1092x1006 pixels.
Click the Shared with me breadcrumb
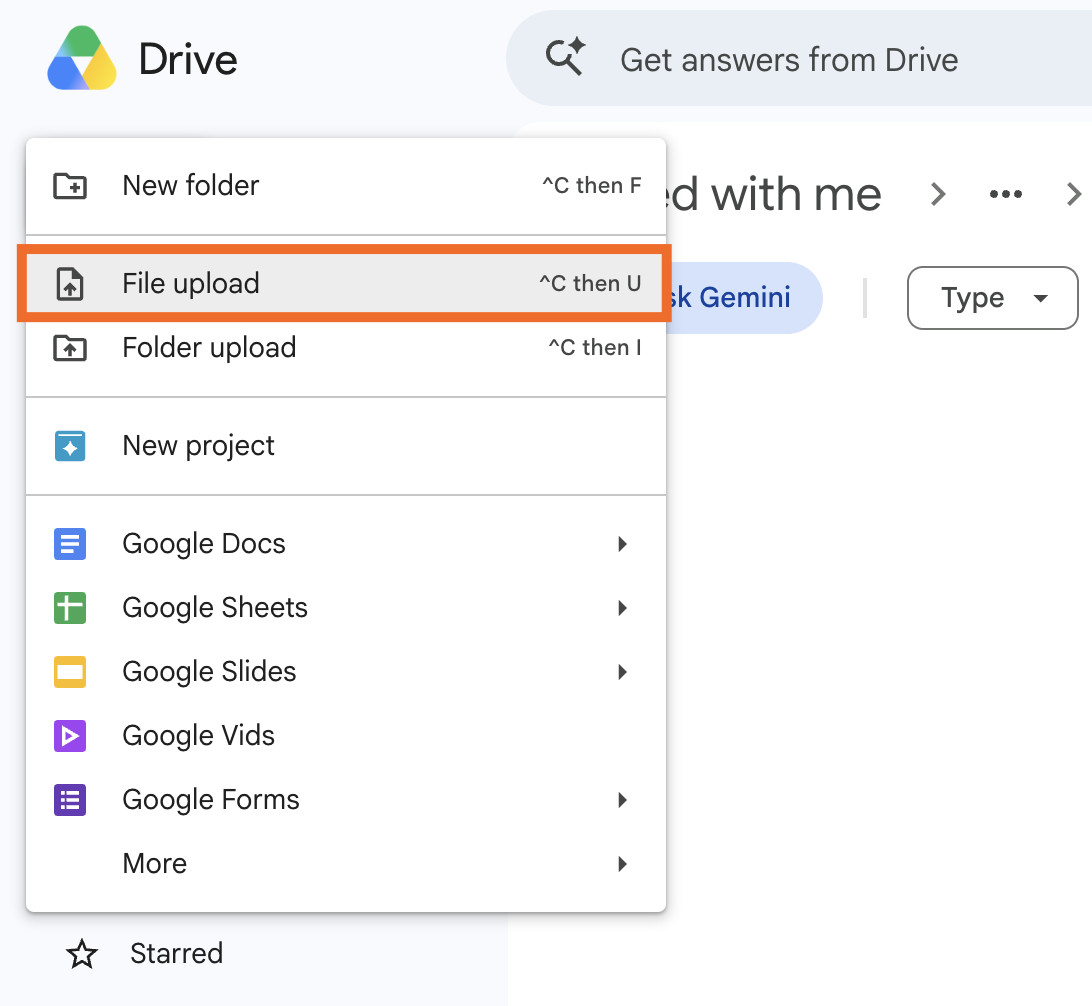(773, 194)
